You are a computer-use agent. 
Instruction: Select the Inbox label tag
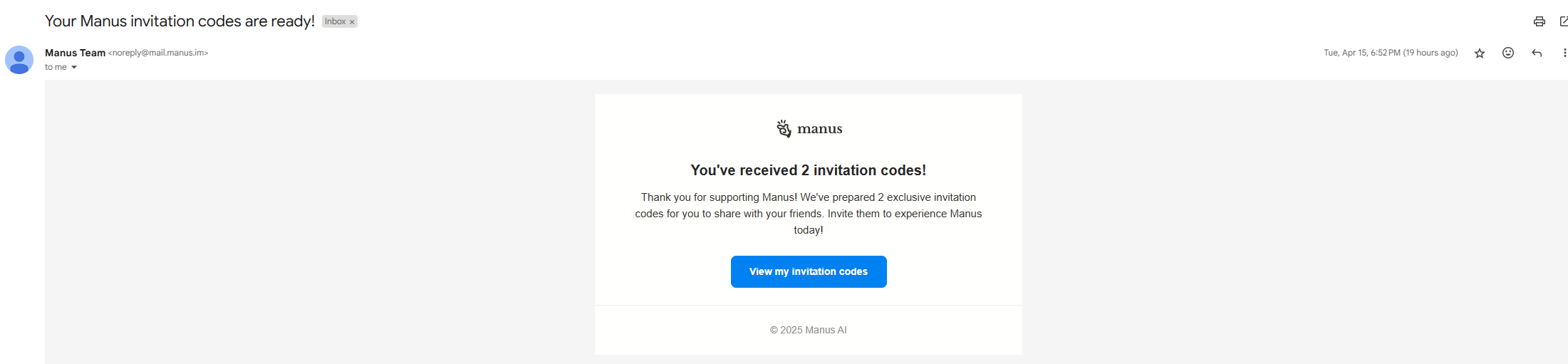[x=335, y=21]
